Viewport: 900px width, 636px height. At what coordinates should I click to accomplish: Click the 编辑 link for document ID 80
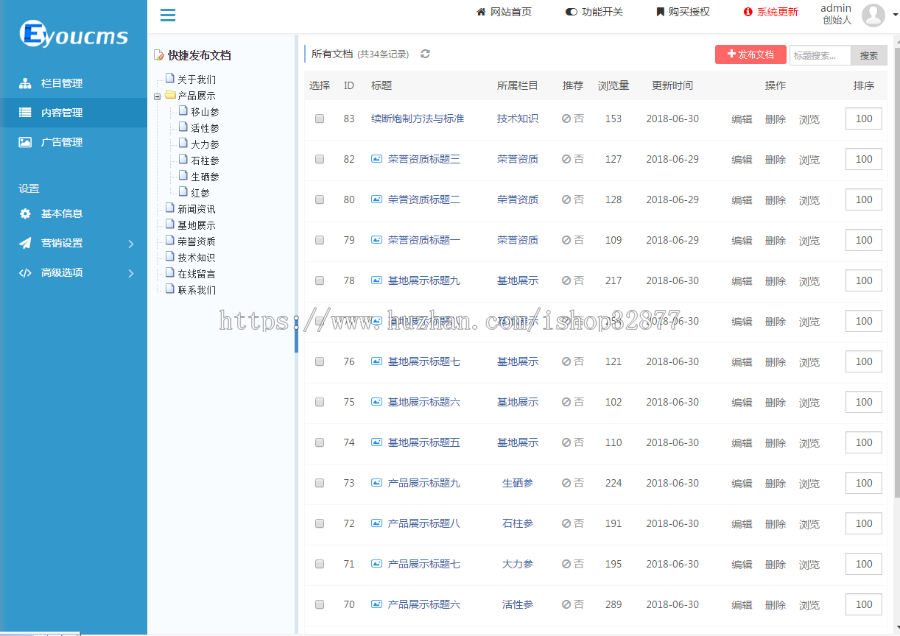tap(740, 199)
